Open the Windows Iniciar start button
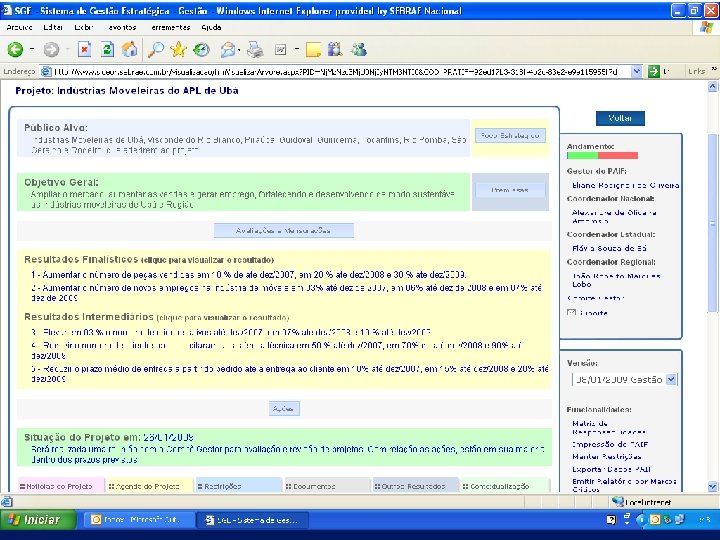This screenshot has height=540, width=720. 38,519
